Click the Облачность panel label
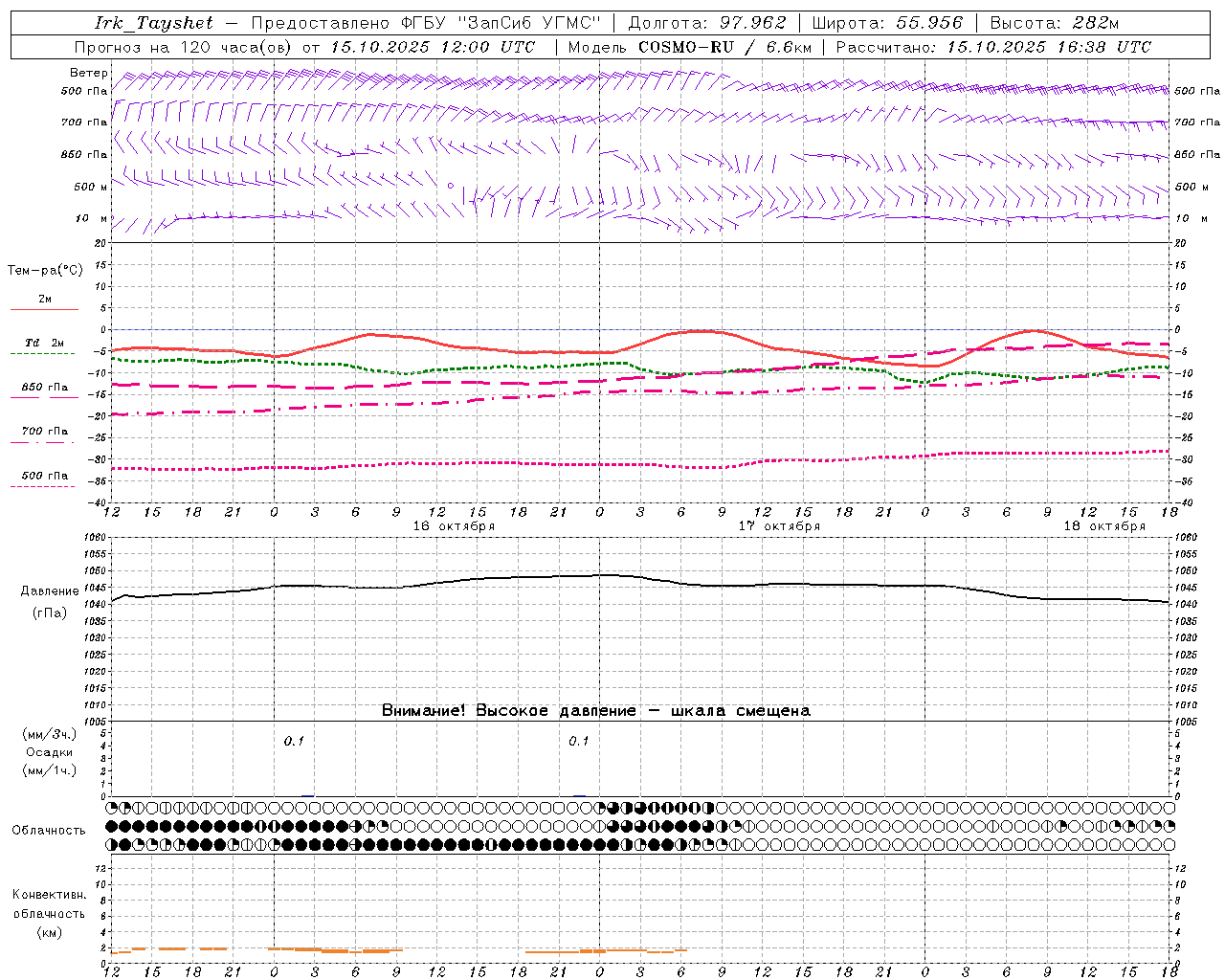 point(49,831)
